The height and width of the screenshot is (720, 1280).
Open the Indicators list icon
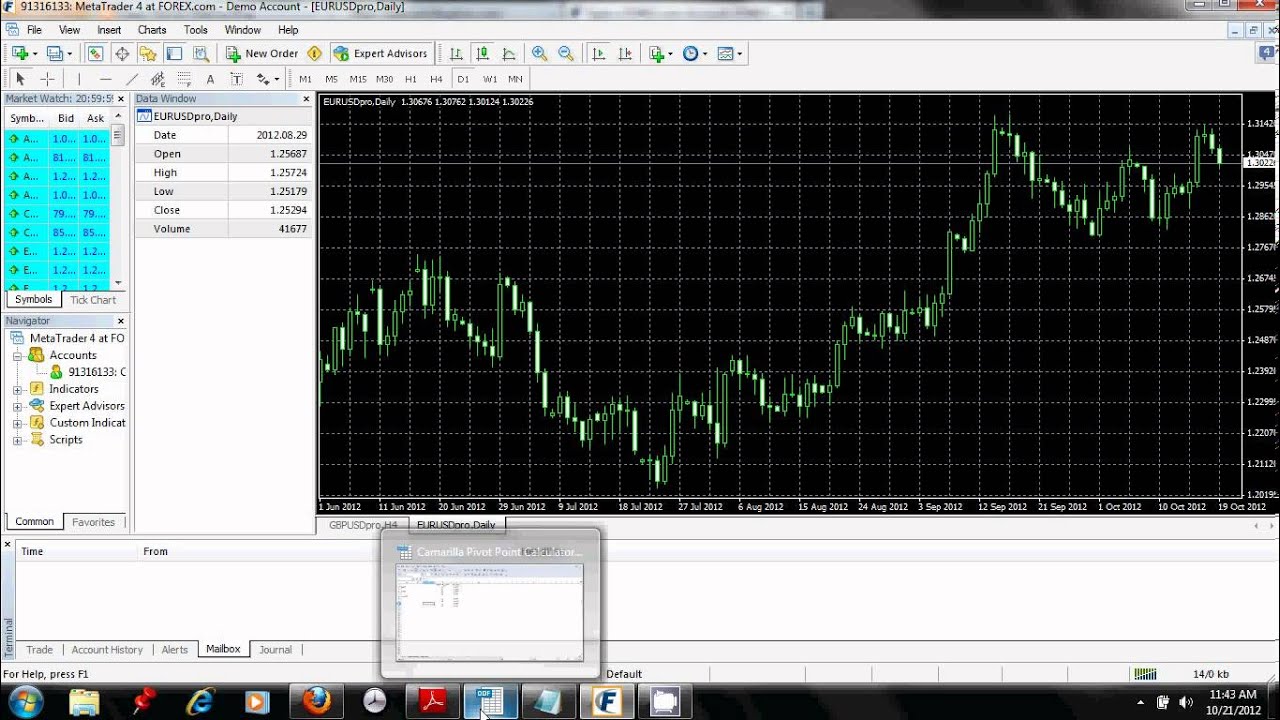[x=657, y=53]
